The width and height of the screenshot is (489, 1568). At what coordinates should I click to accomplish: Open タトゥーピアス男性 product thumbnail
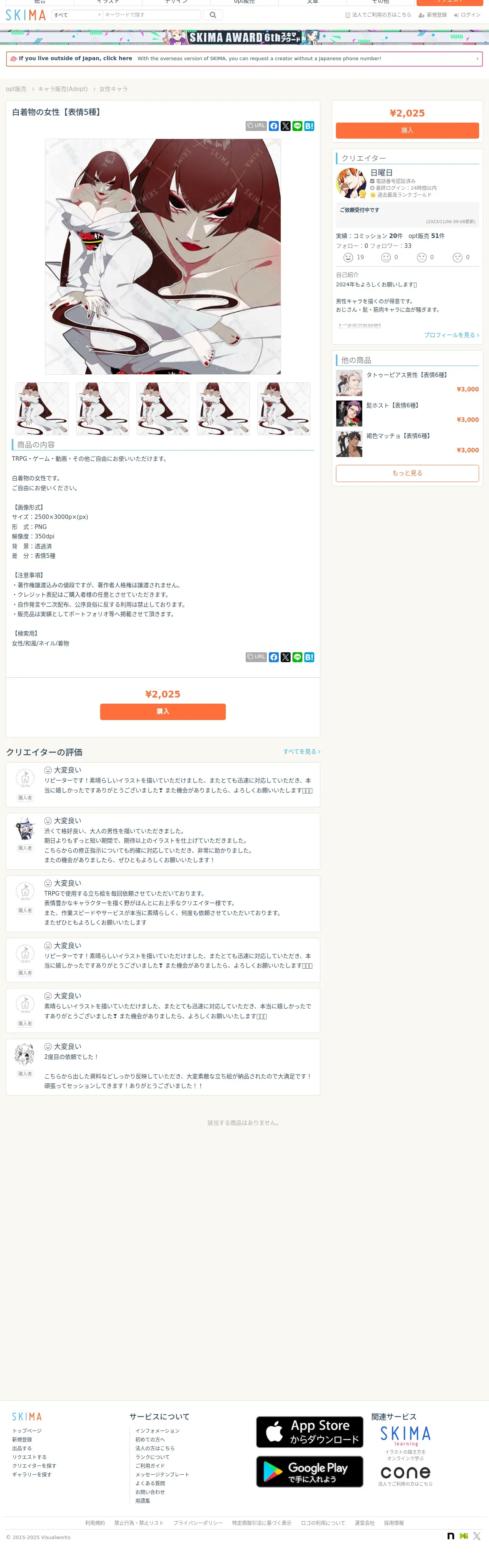(x=349, y=383)
